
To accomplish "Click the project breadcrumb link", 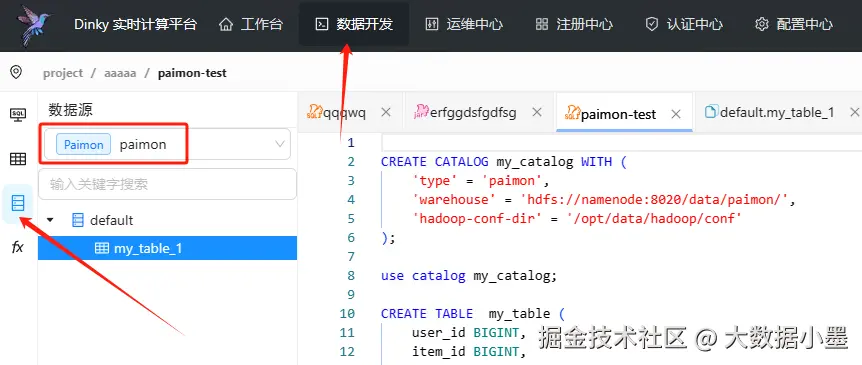I will click(x=63, y=73).
